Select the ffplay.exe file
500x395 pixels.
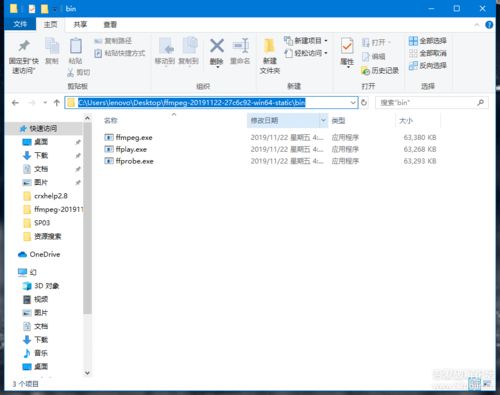(126, 149)
